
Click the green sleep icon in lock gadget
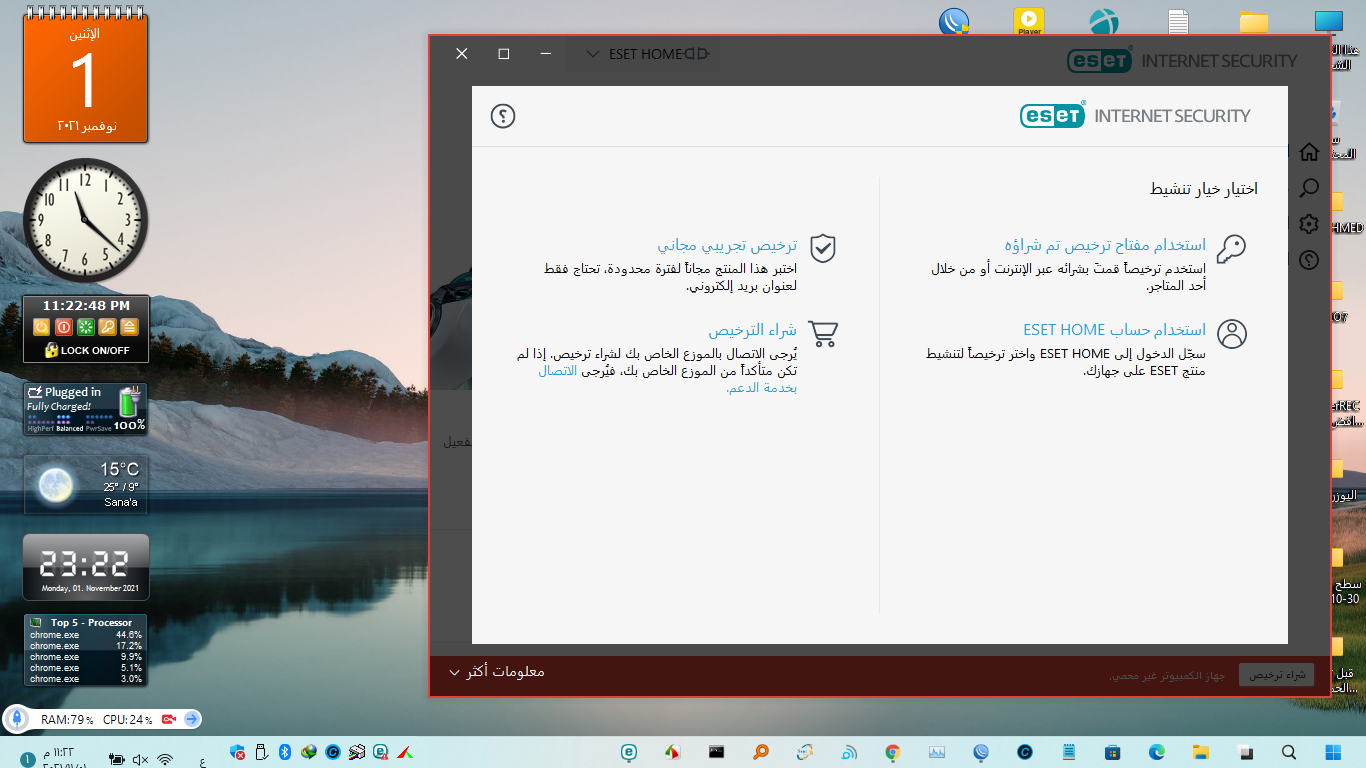click(x=85, y=327)
